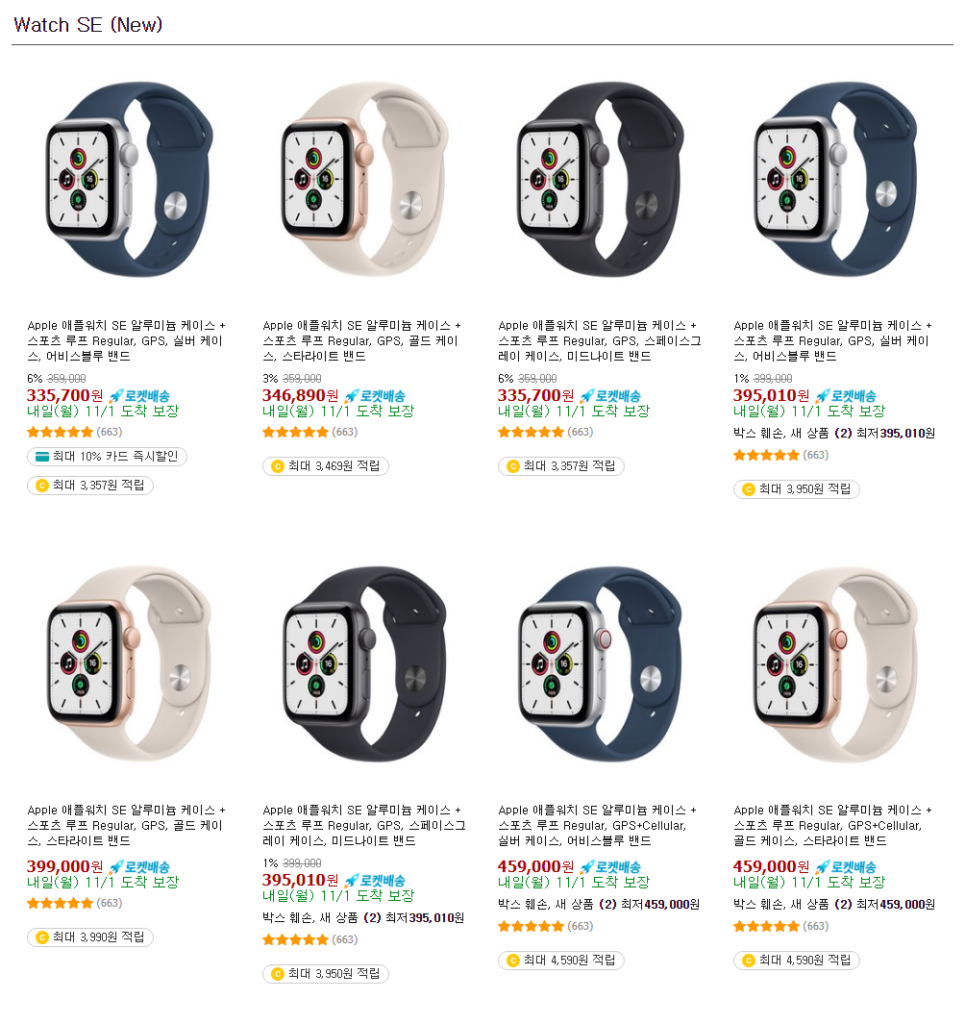
Task: Open the title link of the 346,890원 gold Starlight watch
Action: click(361, 341)
